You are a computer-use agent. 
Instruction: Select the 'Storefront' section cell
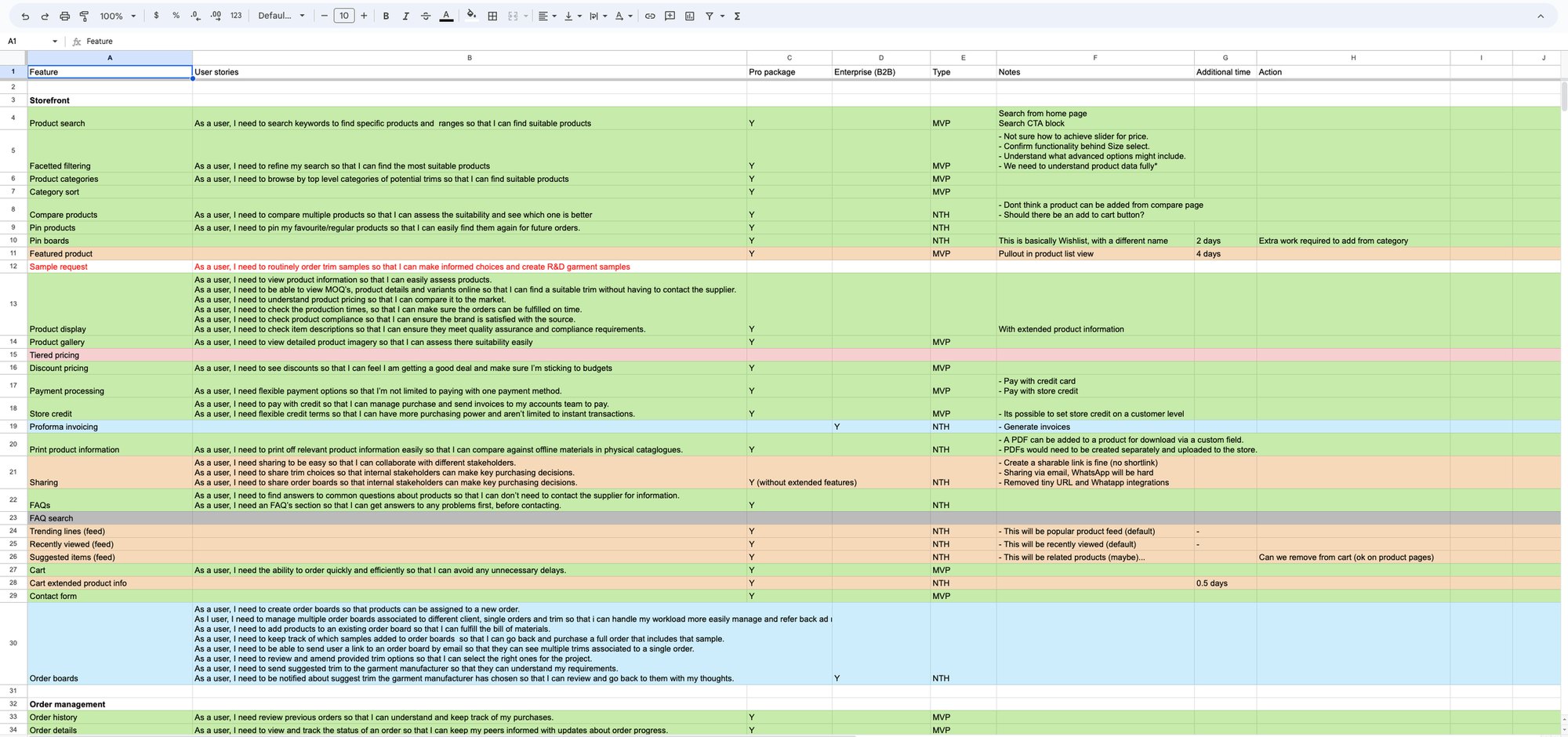tap(110, 100)
